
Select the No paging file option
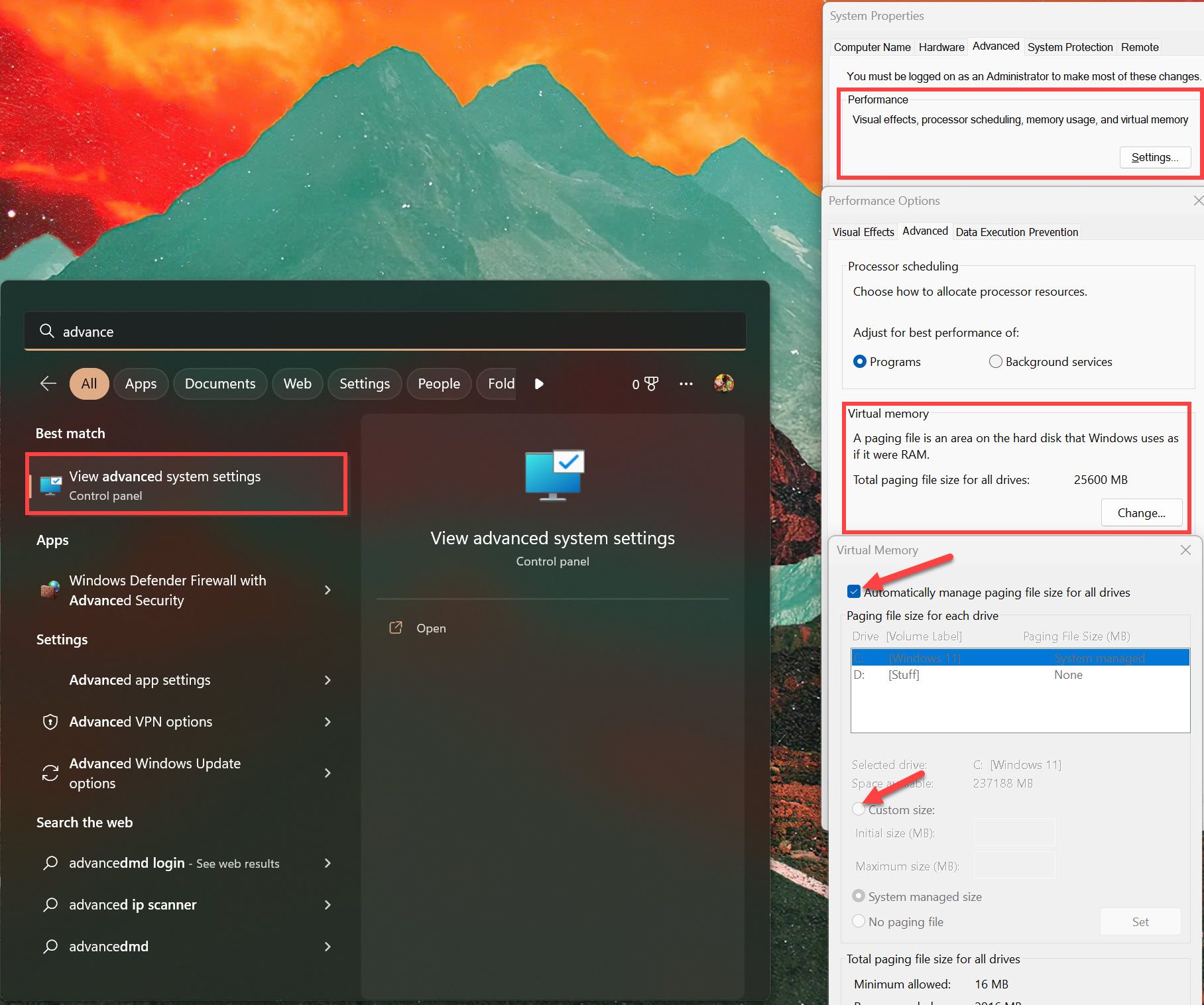[859, 921]
